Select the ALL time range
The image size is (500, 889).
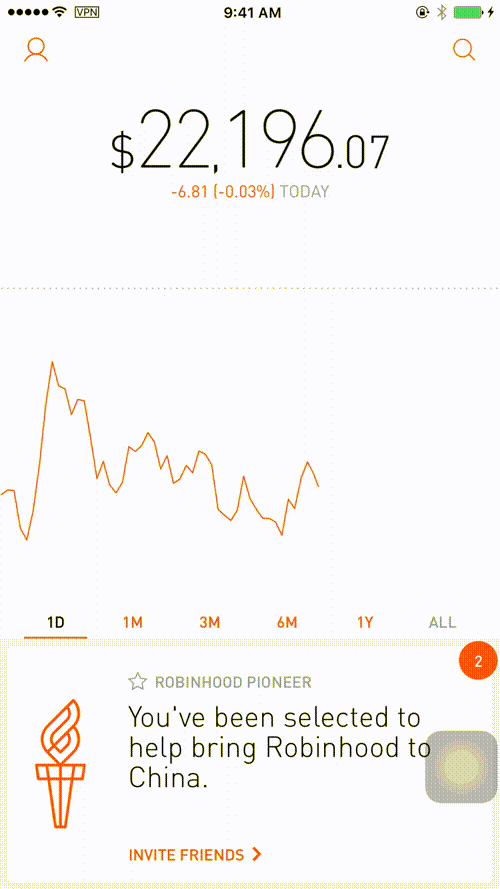pos(442,623)
